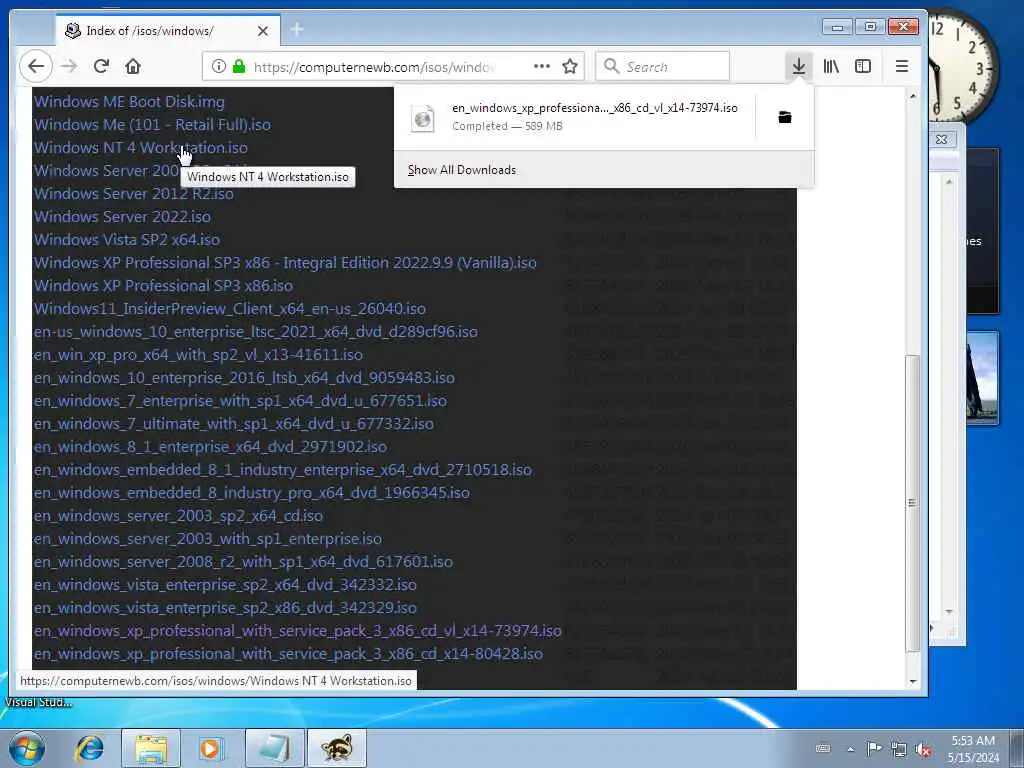Show site information for the page
This screenshot has width=1024, height=768.
point(219,66)
